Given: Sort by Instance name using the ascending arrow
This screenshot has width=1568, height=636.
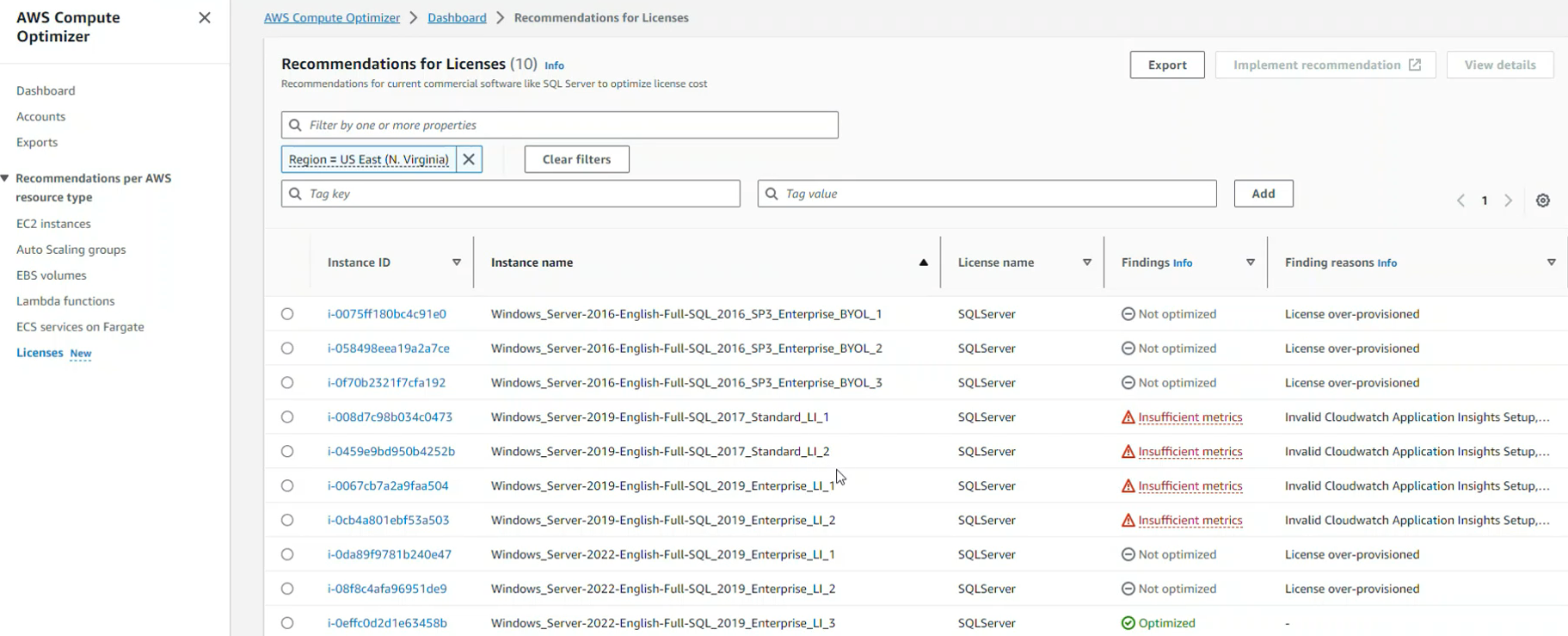Looking at the screenshot, I should 923,262.
